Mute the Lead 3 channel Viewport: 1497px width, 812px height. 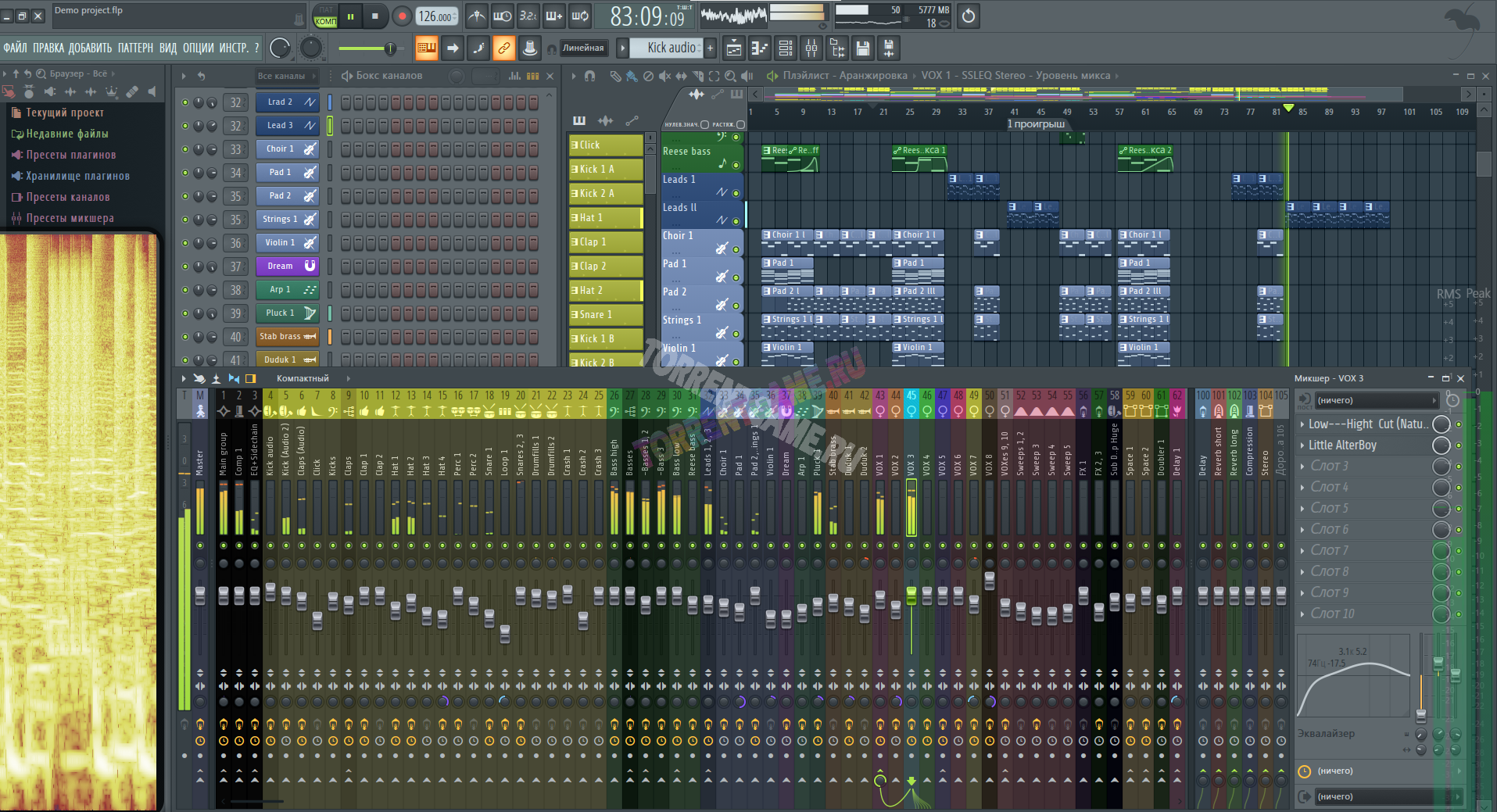185,126
